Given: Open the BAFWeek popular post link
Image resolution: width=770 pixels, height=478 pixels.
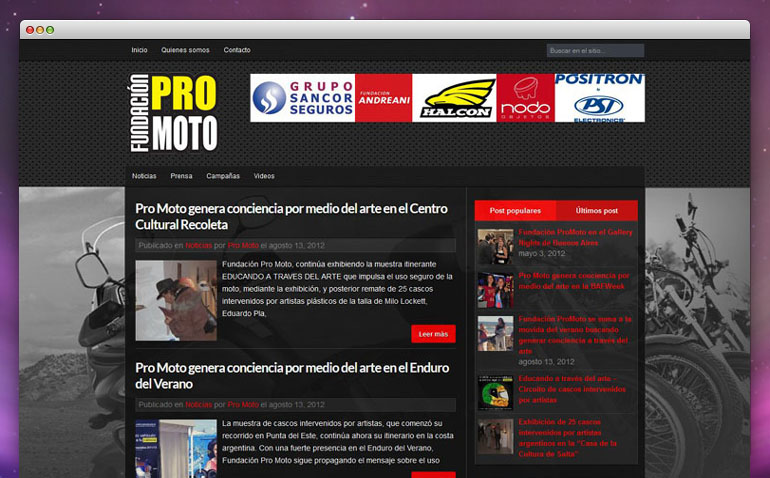Looking at the screenshot, I should click(x=574, y=281).
